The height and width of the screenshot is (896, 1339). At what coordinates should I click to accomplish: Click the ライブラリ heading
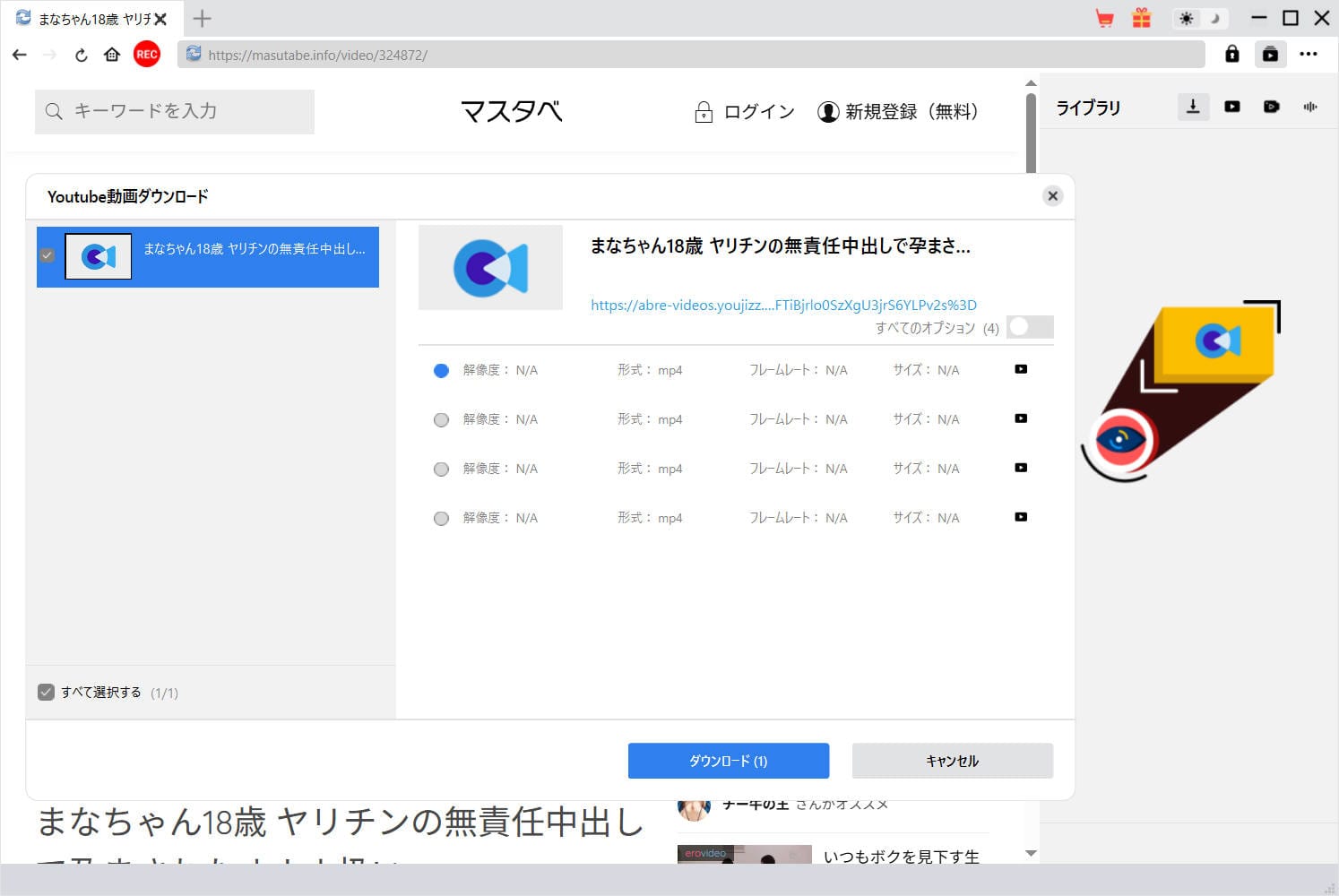(x=1088, y=108)
